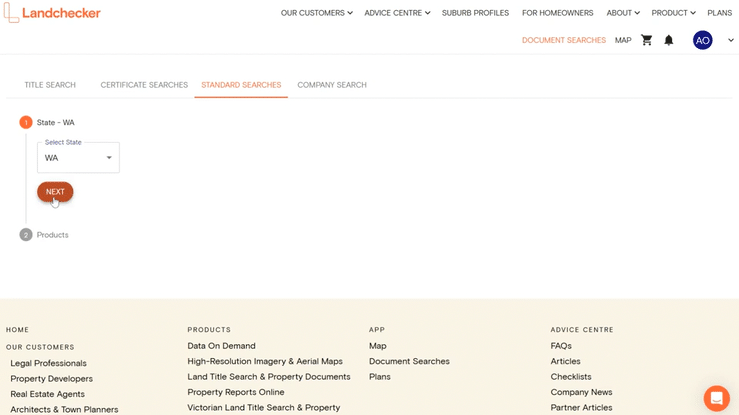Open Victorian Land Title Search link
Image resolution: width=739 pixels, height=415 pixels.
(263, 407)
